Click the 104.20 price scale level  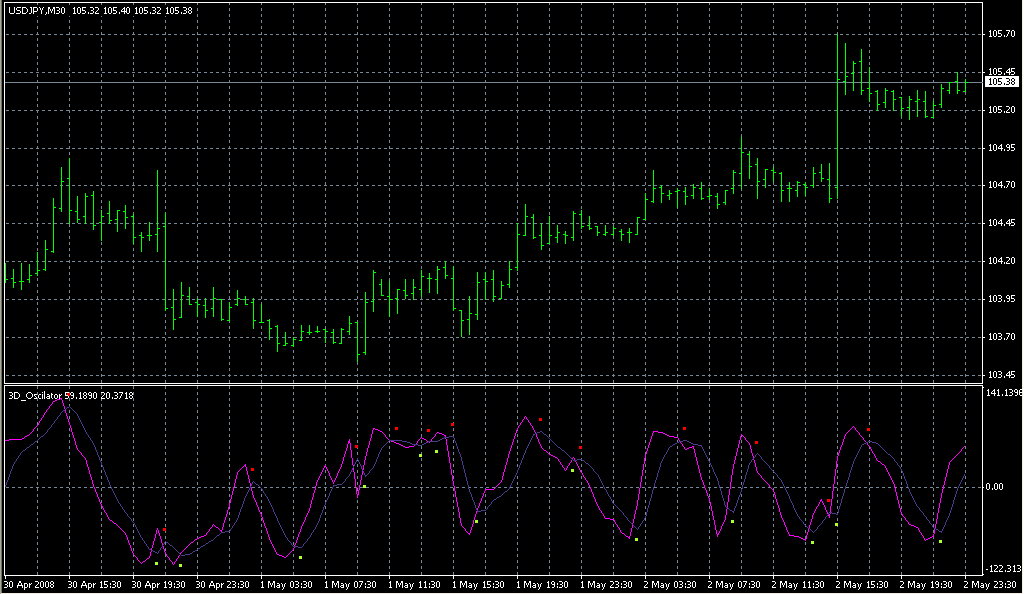(x=1001, y=261)
